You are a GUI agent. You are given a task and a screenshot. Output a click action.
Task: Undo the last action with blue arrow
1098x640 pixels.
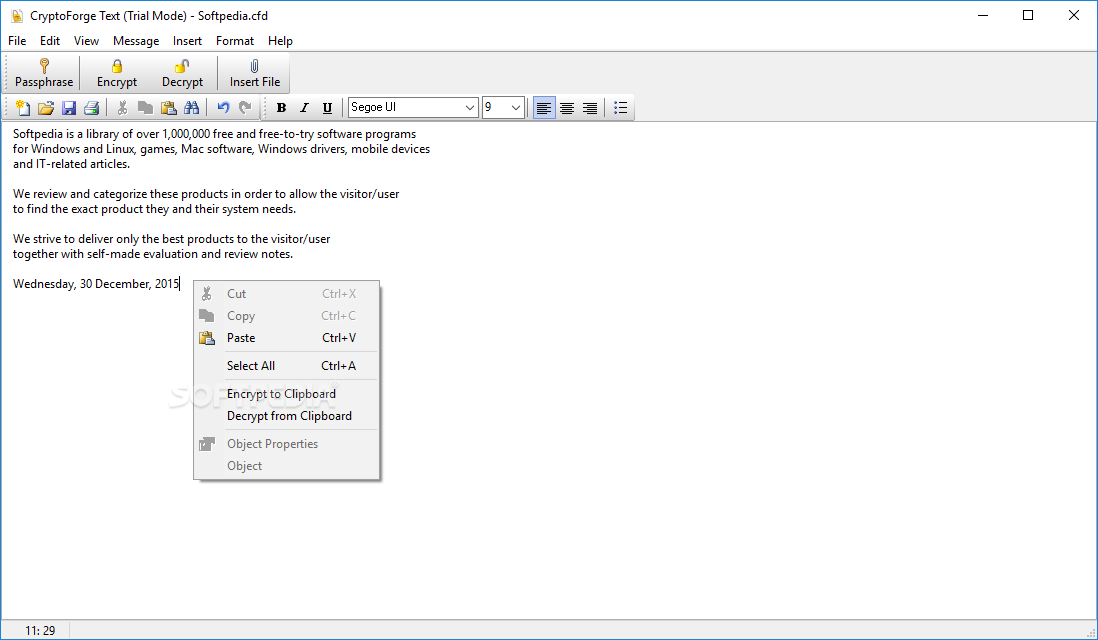tap(223, 108)
